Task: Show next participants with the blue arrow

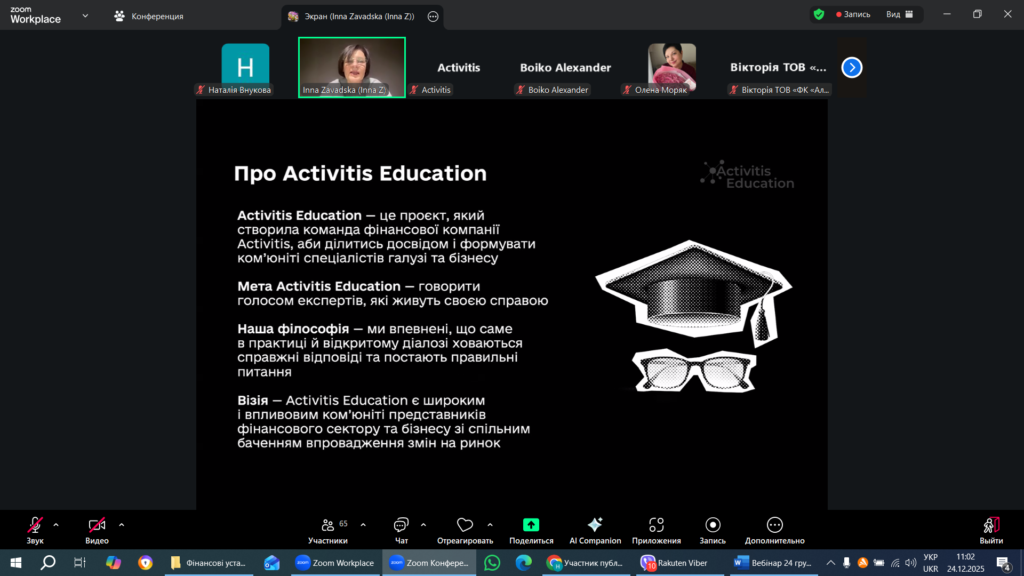Action: click(851, 67)
